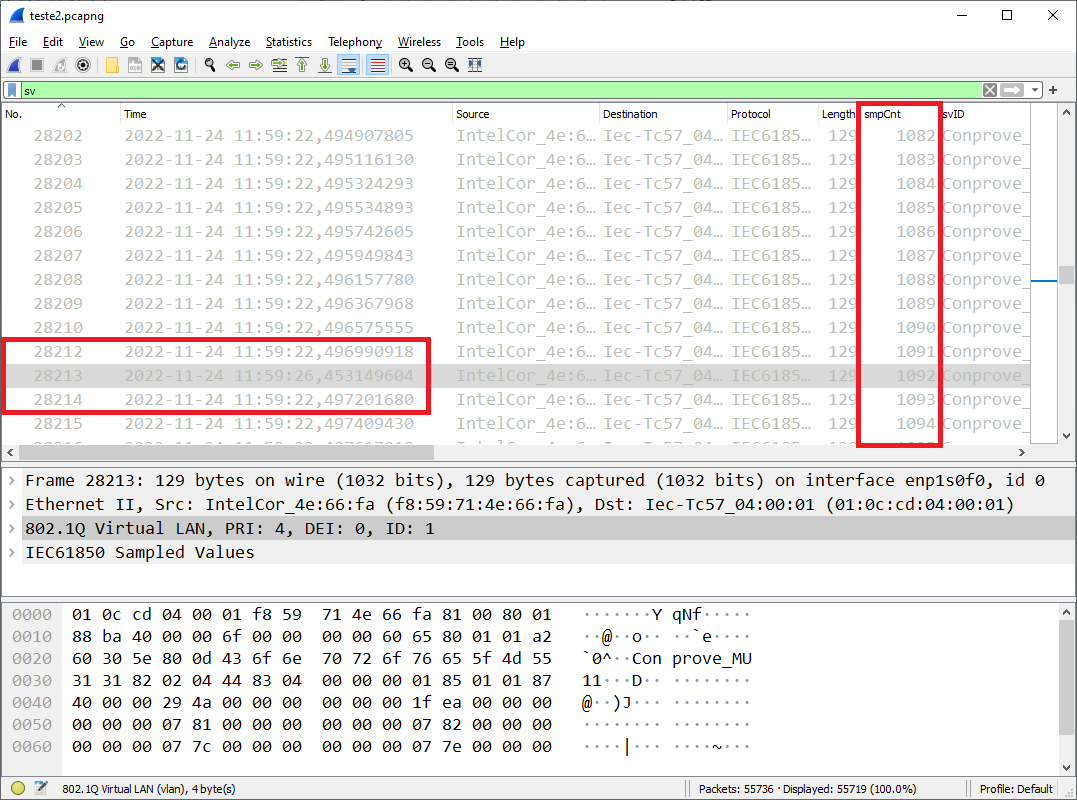
Task: Open the Statistics menu
Action: click(288, 42)
